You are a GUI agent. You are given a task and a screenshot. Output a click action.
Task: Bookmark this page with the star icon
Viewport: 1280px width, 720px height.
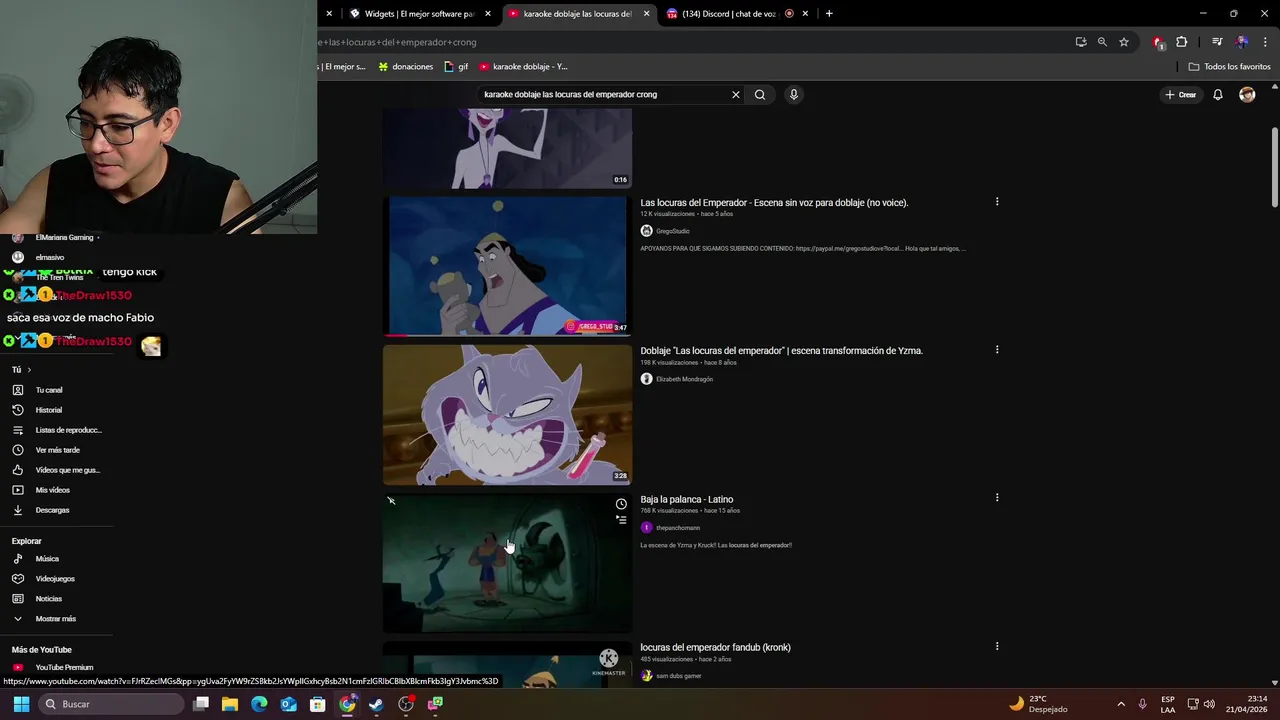[1124, 42]
